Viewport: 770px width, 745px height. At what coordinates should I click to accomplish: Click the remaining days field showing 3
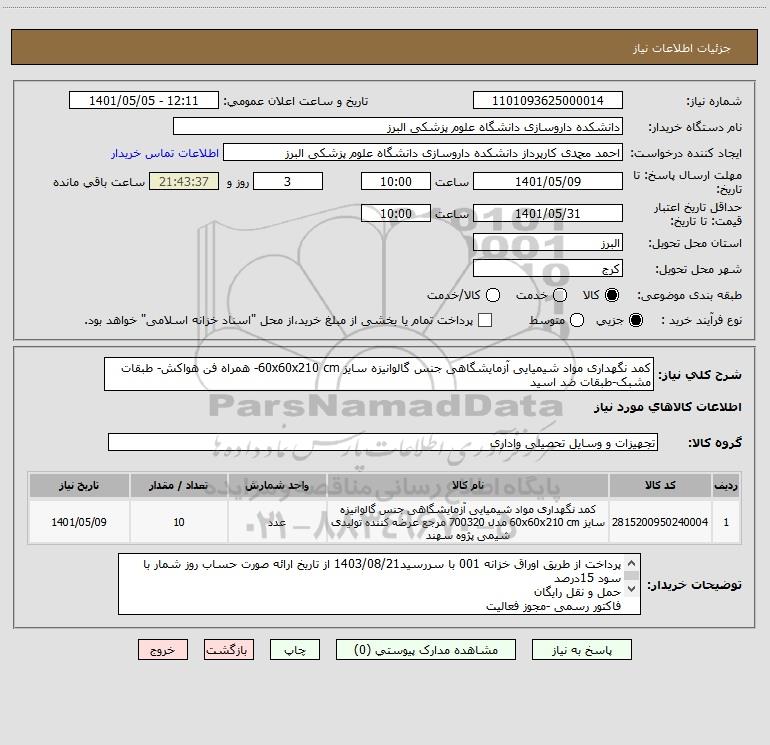click(x=288, y=181)
